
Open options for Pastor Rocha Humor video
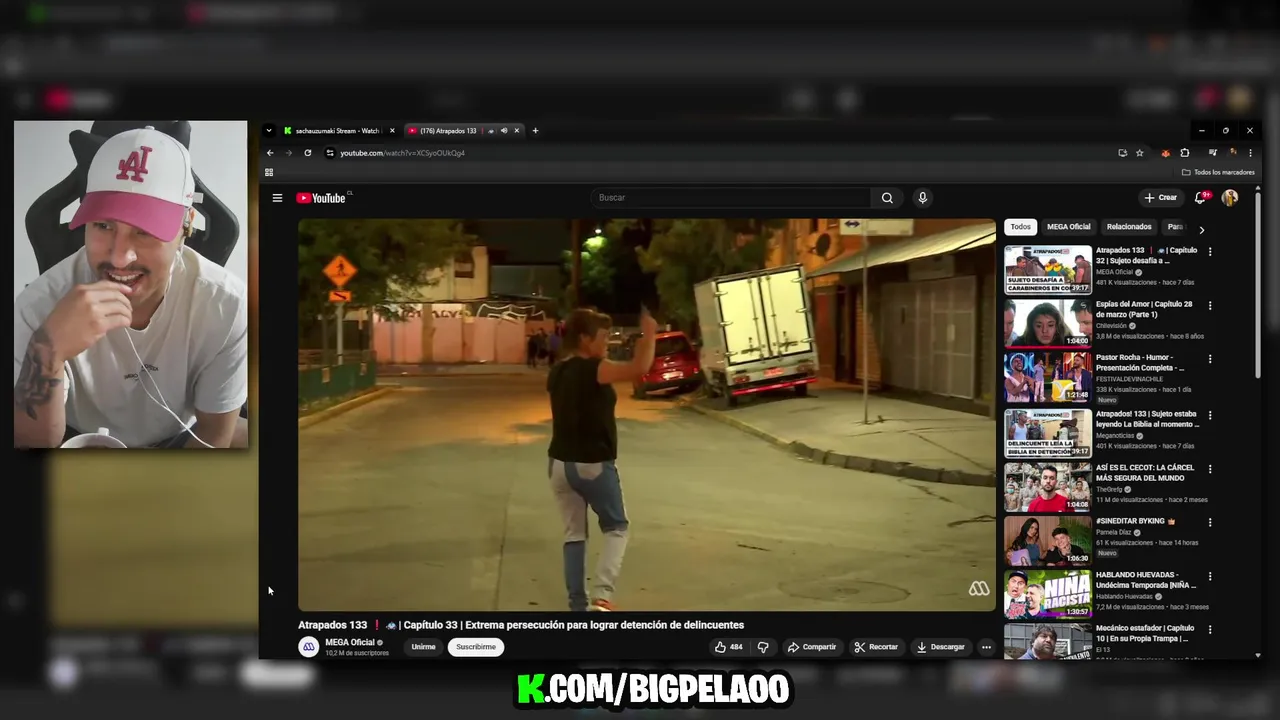click(1210, 359)
